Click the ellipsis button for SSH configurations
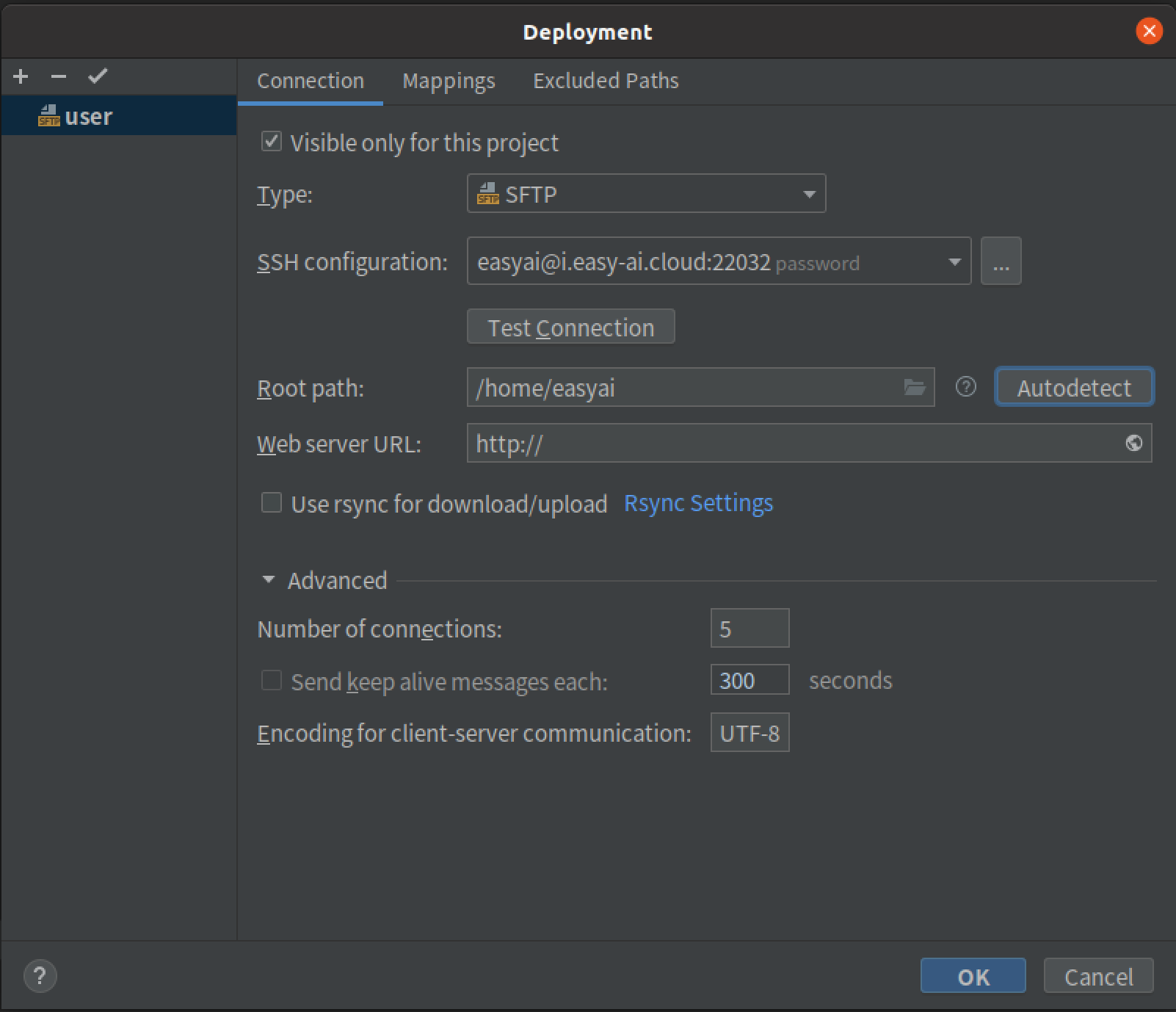The width and height of the screenshot is (1176, 1012). [1001, 261]
